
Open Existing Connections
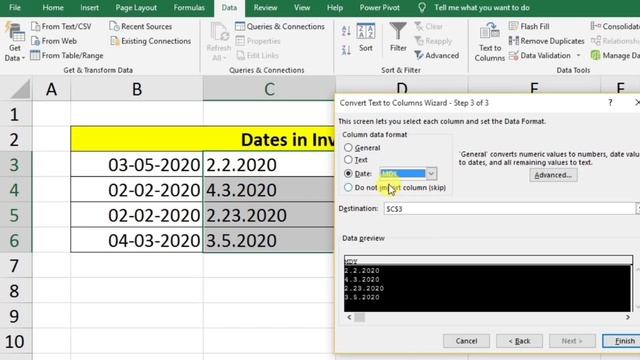click(150, 41)
